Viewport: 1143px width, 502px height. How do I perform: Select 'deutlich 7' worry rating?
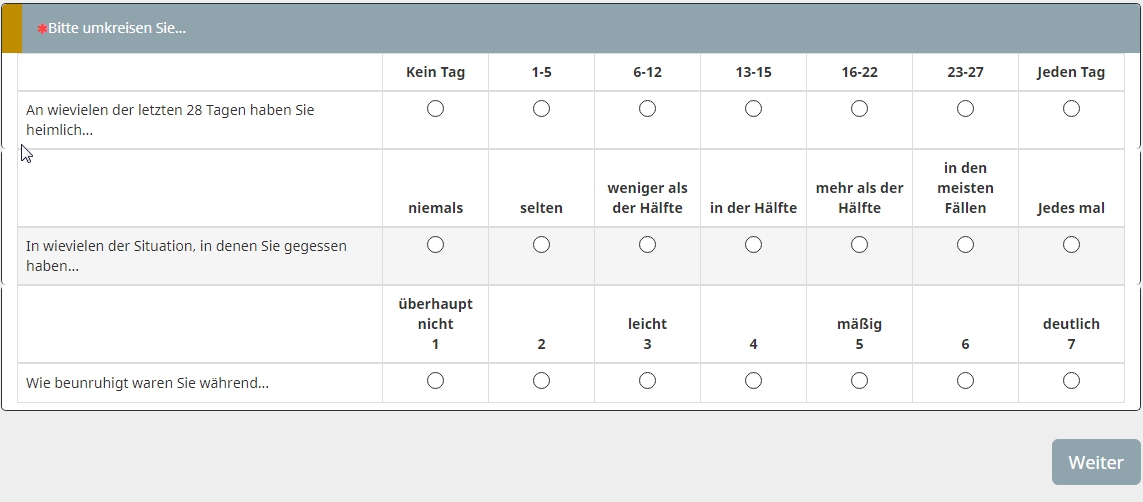click(x=1071, y=381)
